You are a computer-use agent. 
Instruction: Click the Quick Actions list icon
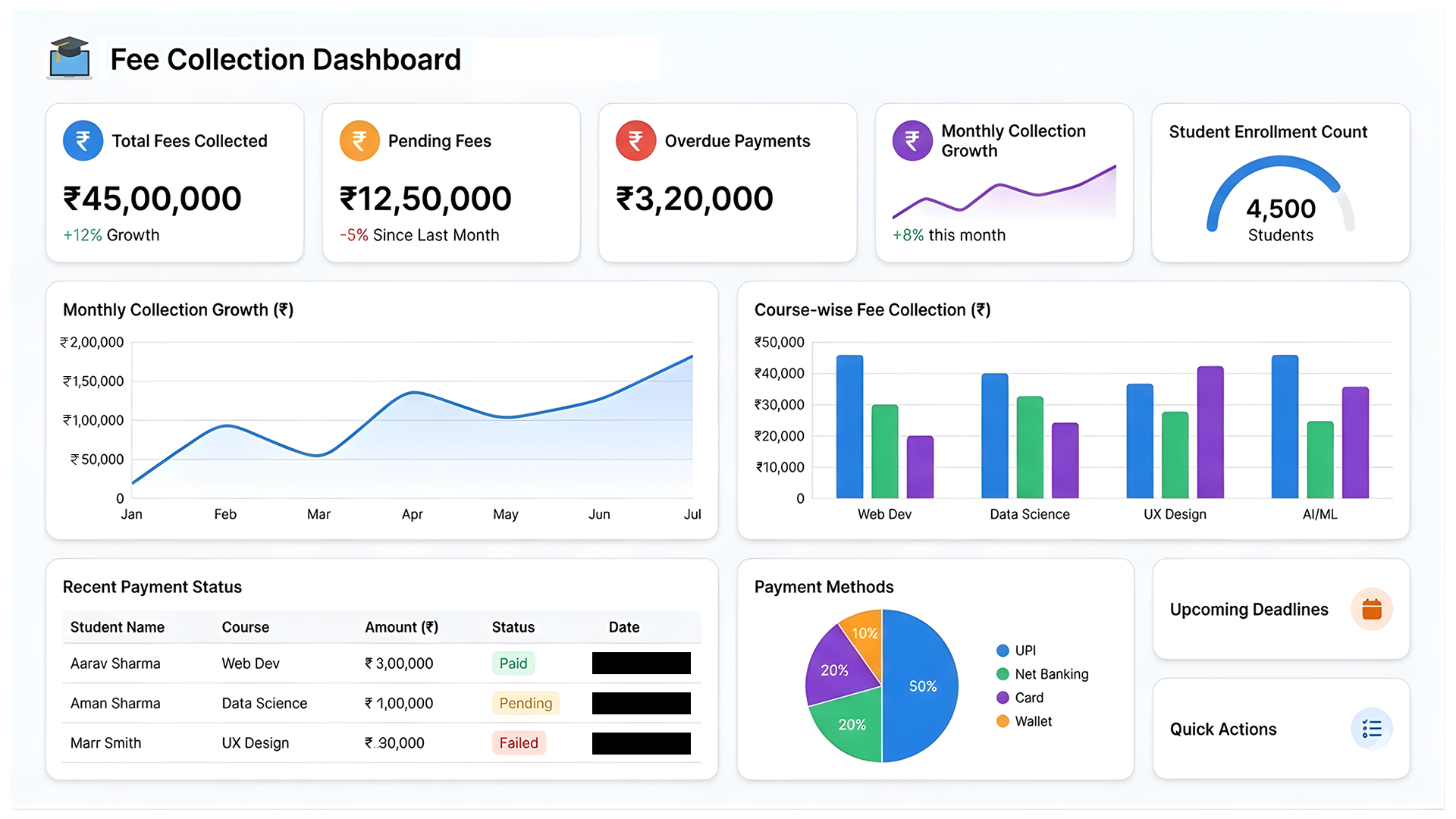tap(1370, 729)
